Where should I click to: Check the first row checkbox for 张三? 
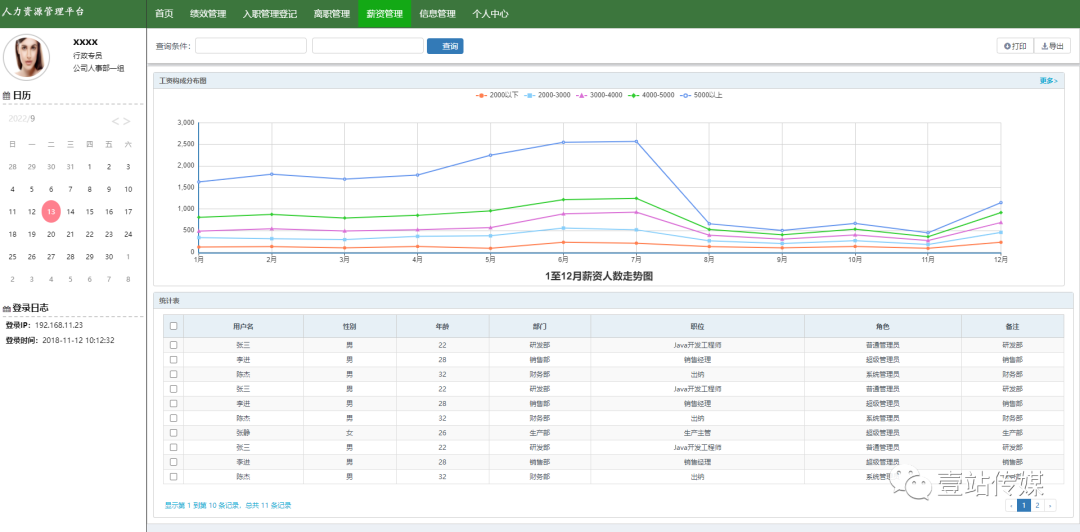tap(174, 345)
